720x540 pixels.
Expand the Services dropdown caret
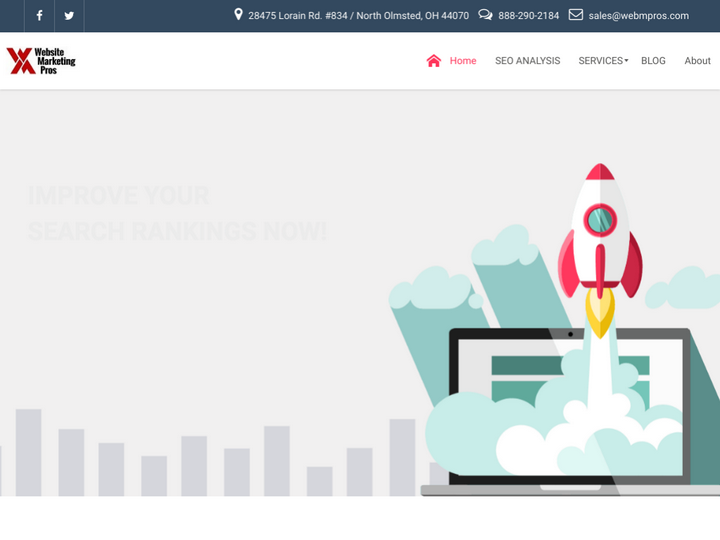627,61
